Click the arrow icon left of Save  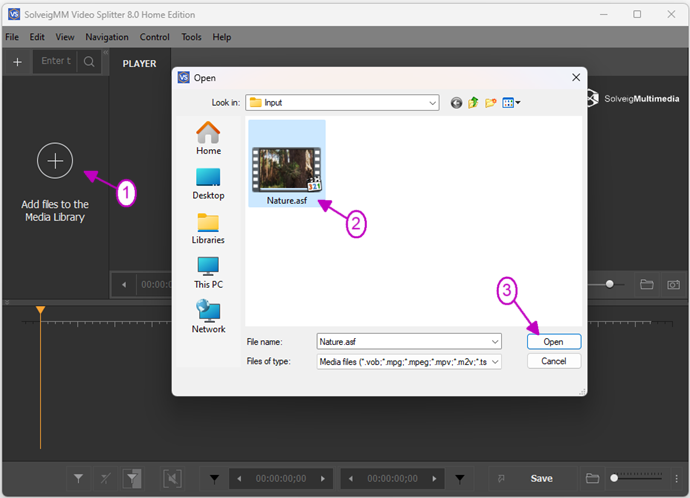(501, 479)
